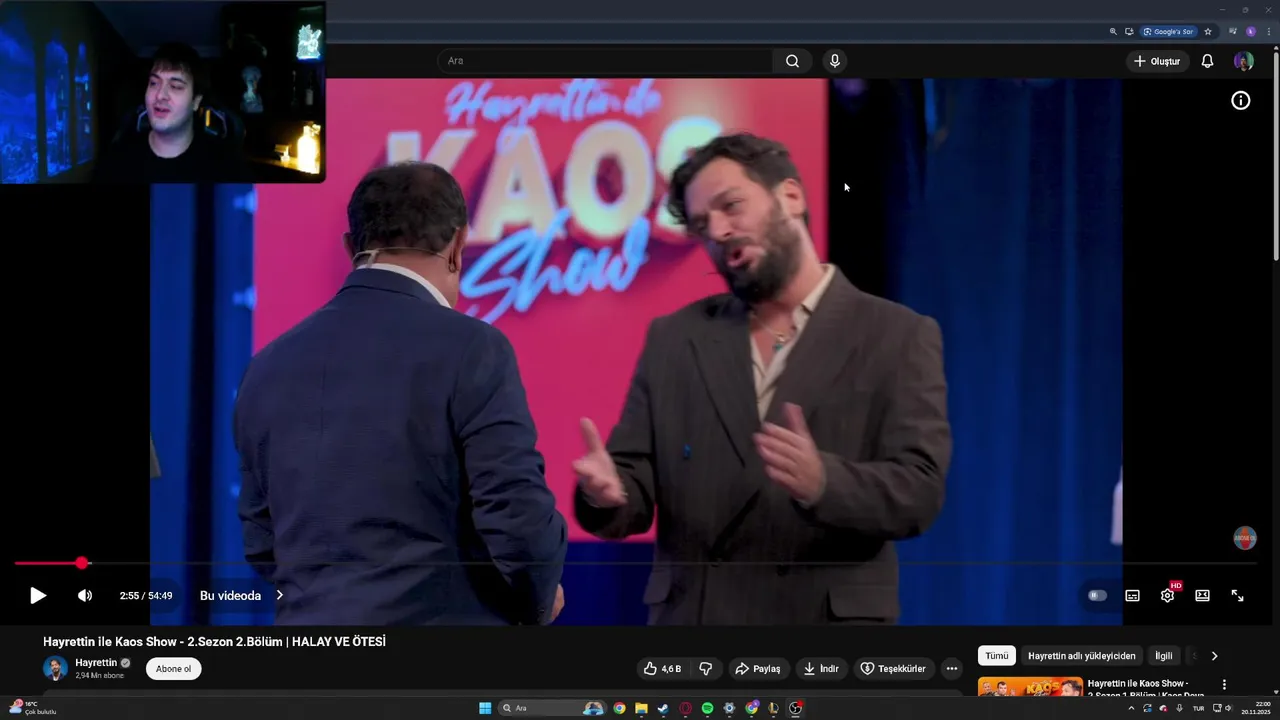Click the search magnifier button
This screenshot has width=1280, height=720.
[x=792, y=61]
